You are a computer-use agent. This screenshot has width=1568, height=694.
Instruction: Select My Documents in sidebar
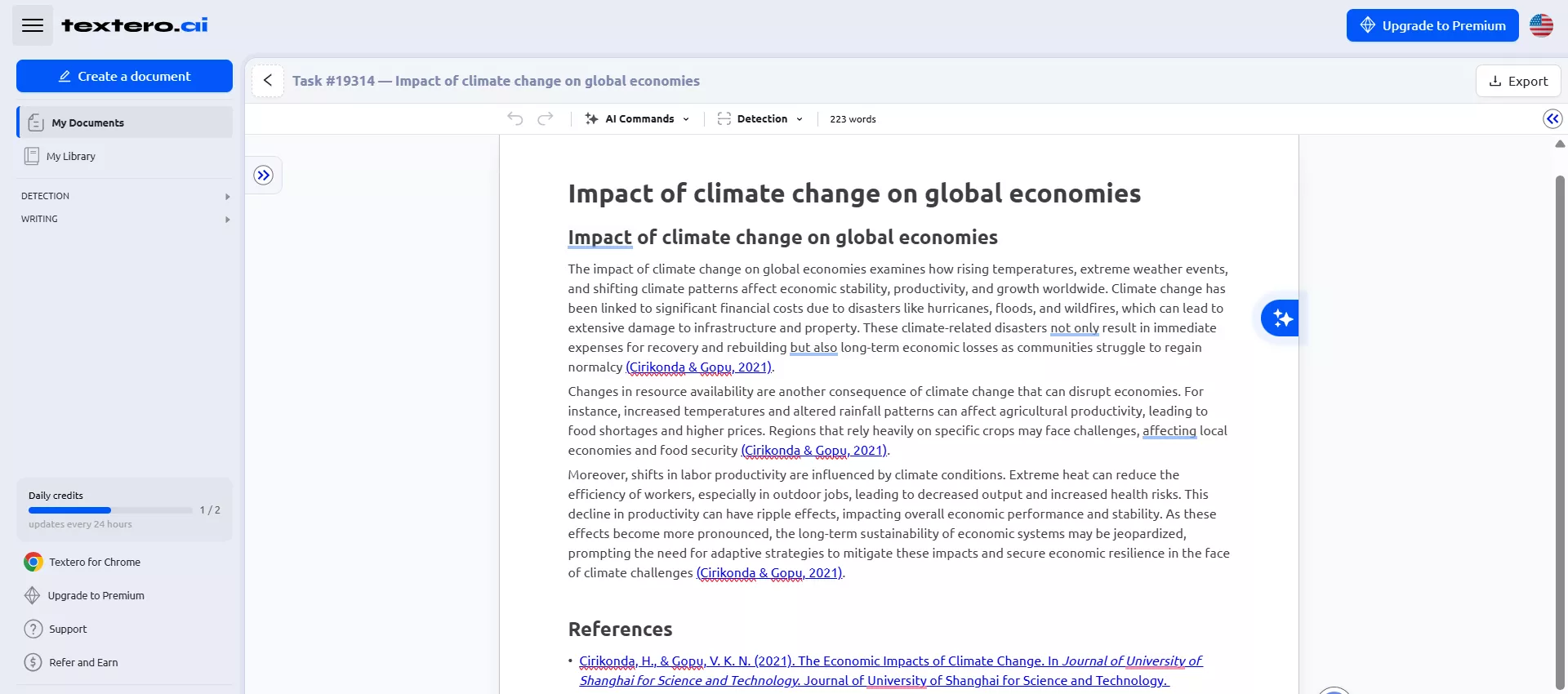pos(125,123)
